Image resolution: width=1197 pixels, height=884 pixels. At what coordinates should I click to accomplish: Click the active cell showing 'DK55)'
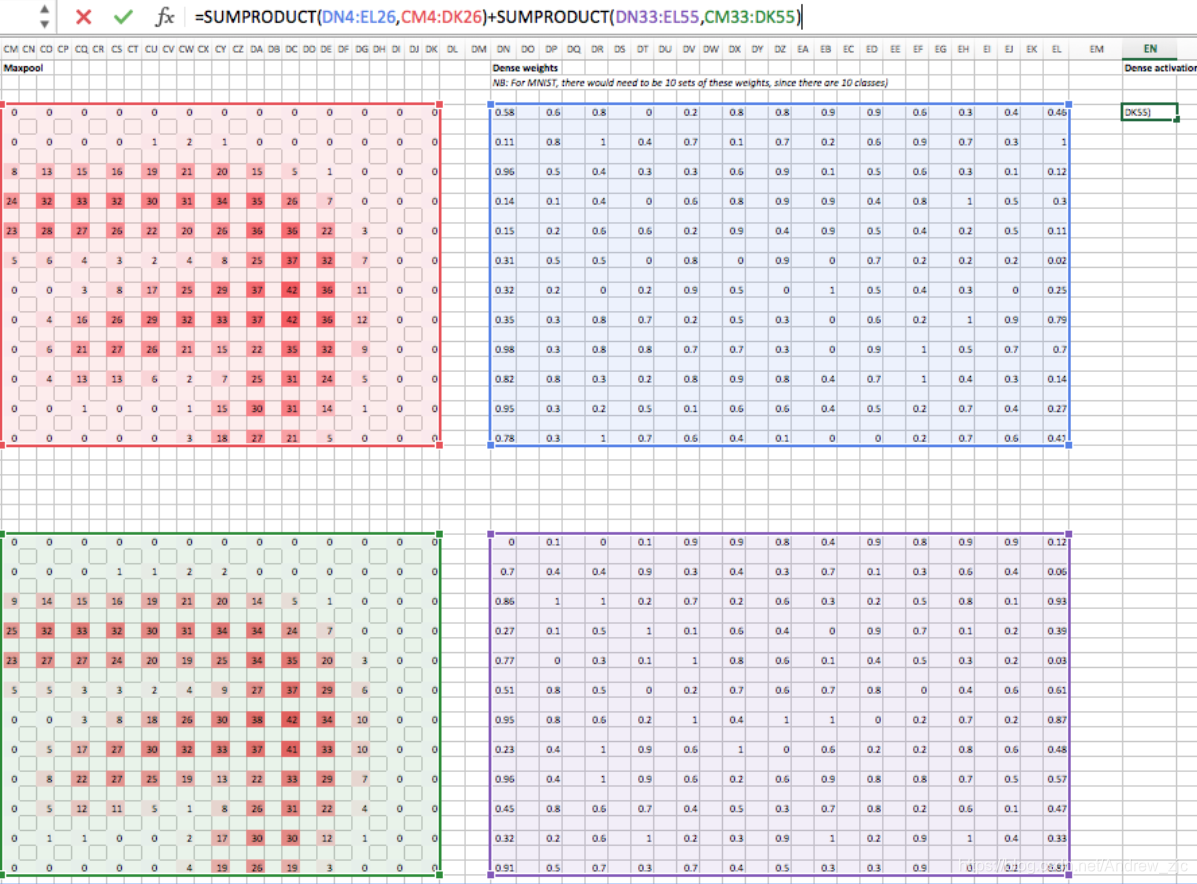pyautogui.click(x=1150, y=112)
